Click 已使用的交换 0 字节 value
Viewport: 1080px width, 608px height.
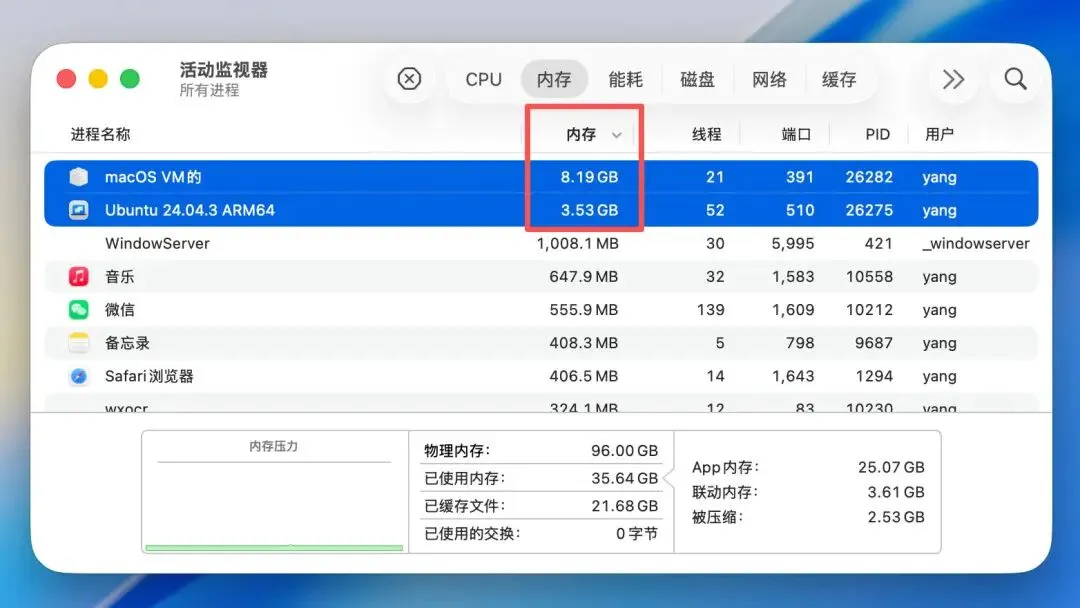636,533
